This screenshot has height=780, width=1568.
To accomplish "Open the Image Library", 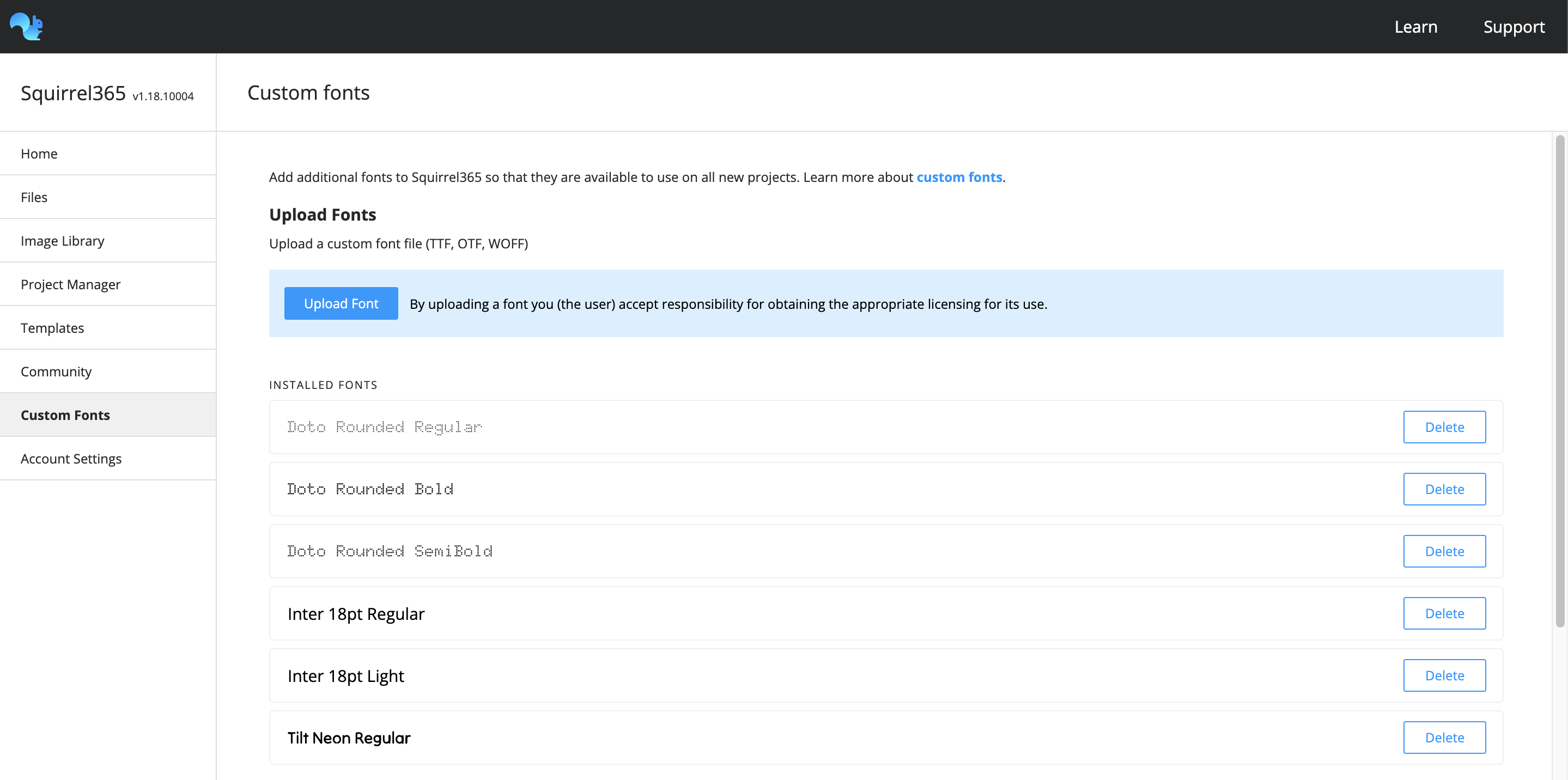I will coord(62,240).
